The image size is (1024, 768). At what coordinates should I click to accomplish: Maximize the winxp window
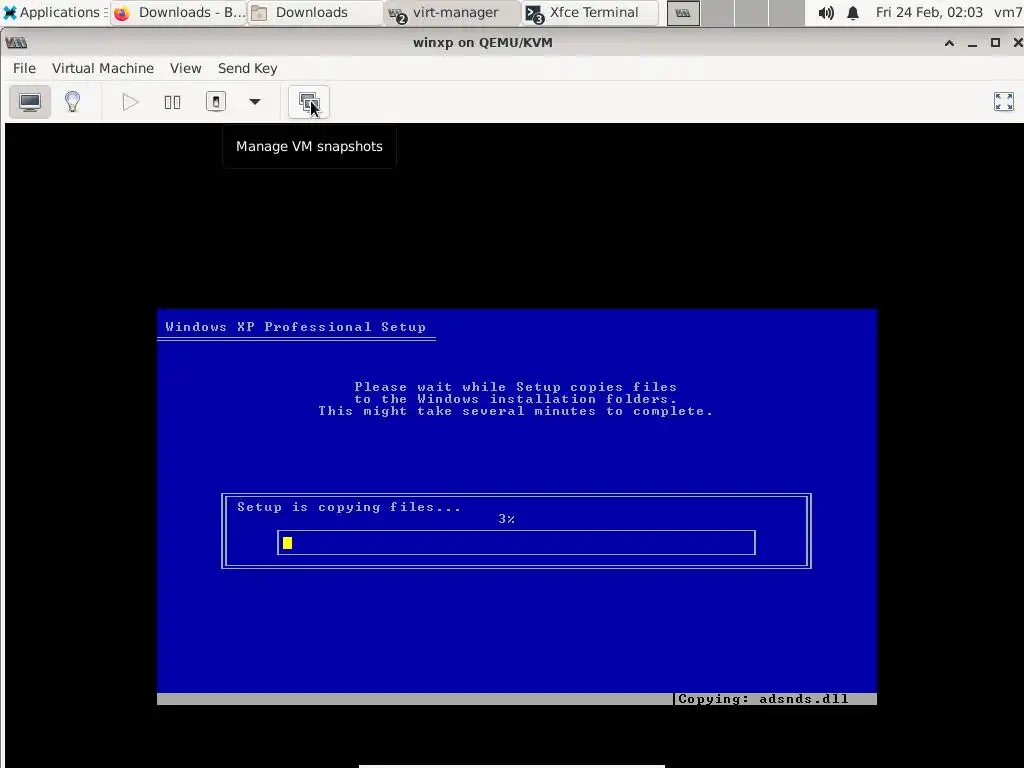[x=995, y=43]
